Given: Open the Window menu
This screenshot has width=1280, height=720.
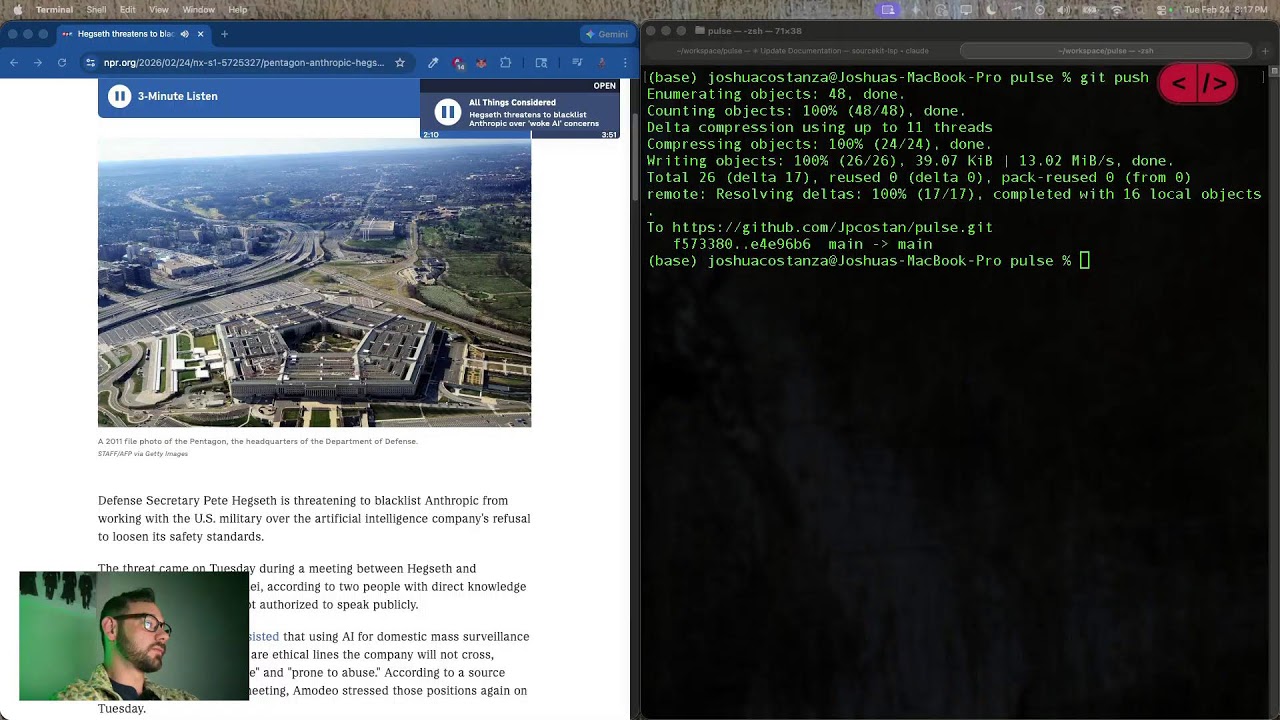Looking at the screenshot, I should point(198,10).
